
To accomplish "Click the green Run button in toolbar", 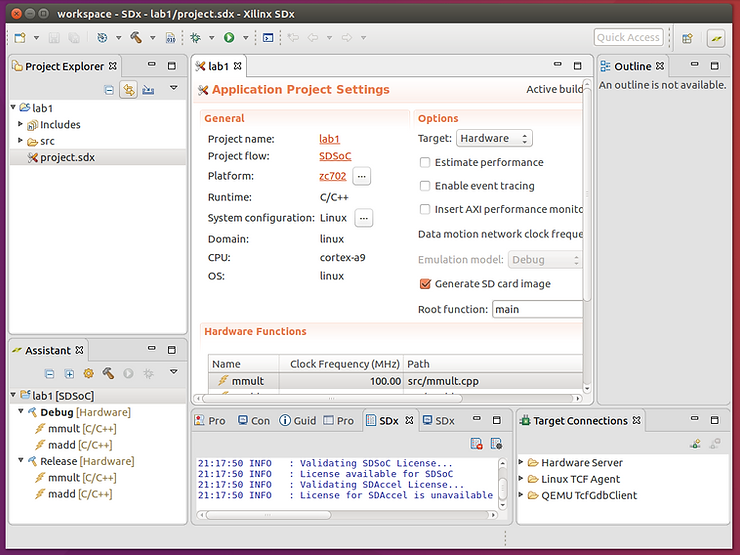I will (229, 38).
